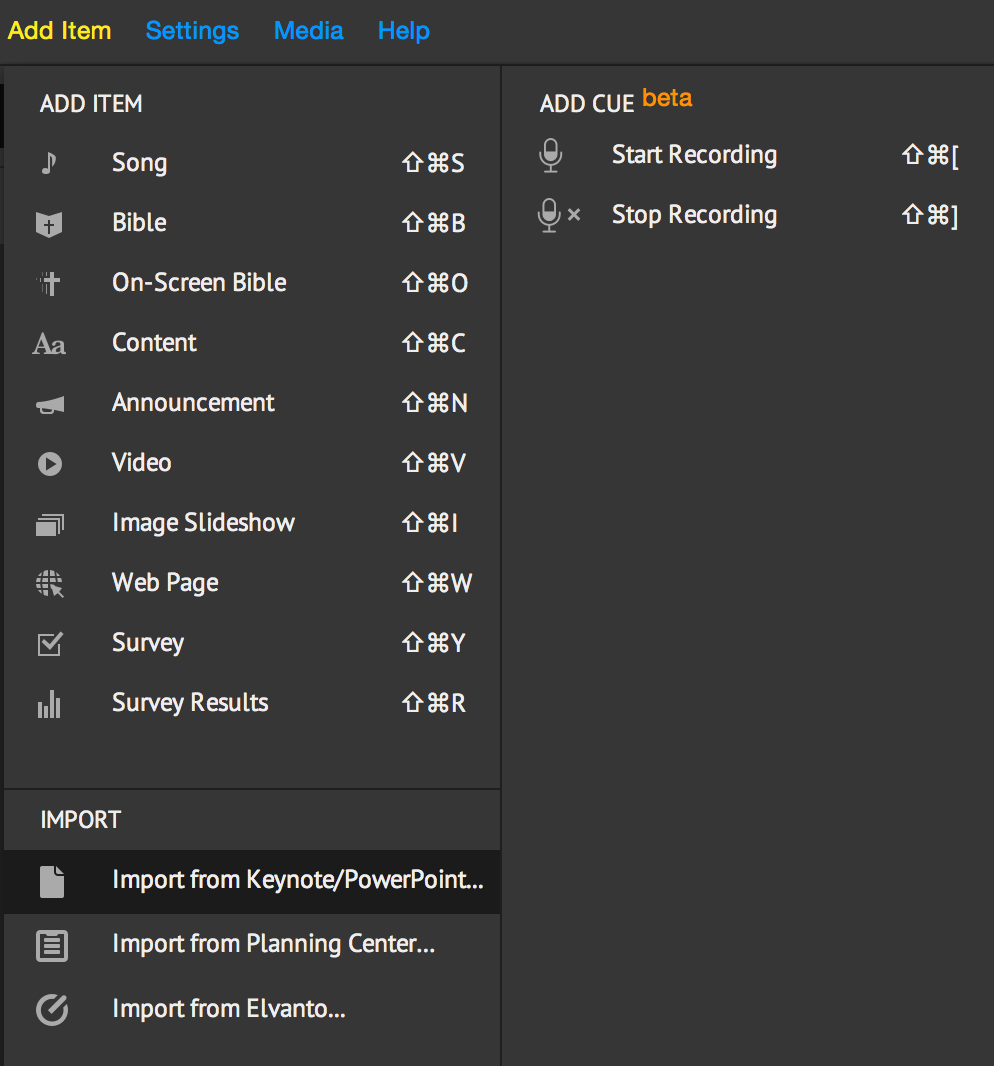Click the IMPORT section heading
The height and width of the screenshot is (1066, 994).
point(80,820)
